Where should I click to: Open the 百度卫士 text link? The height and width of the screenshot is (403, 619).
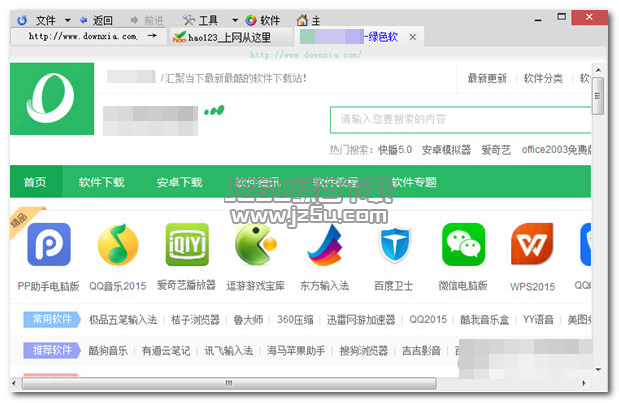pos(394,286)
